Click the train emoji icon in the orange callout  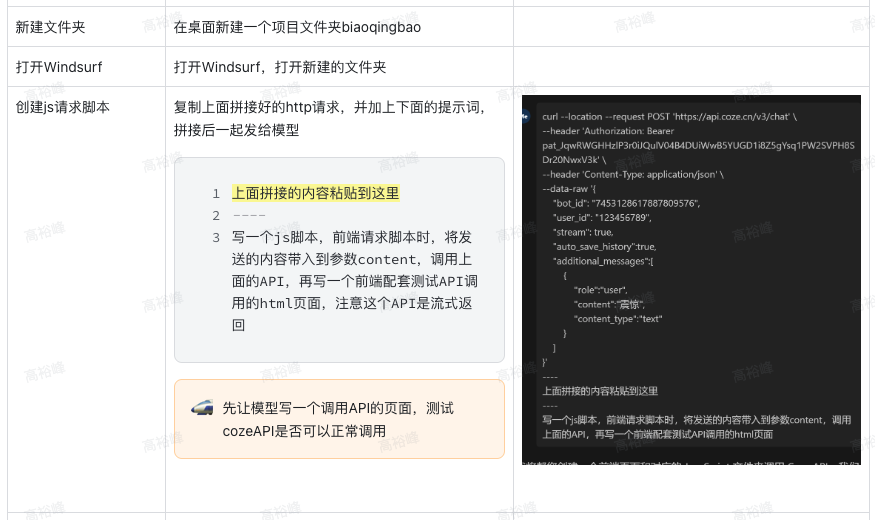point(202,408)
